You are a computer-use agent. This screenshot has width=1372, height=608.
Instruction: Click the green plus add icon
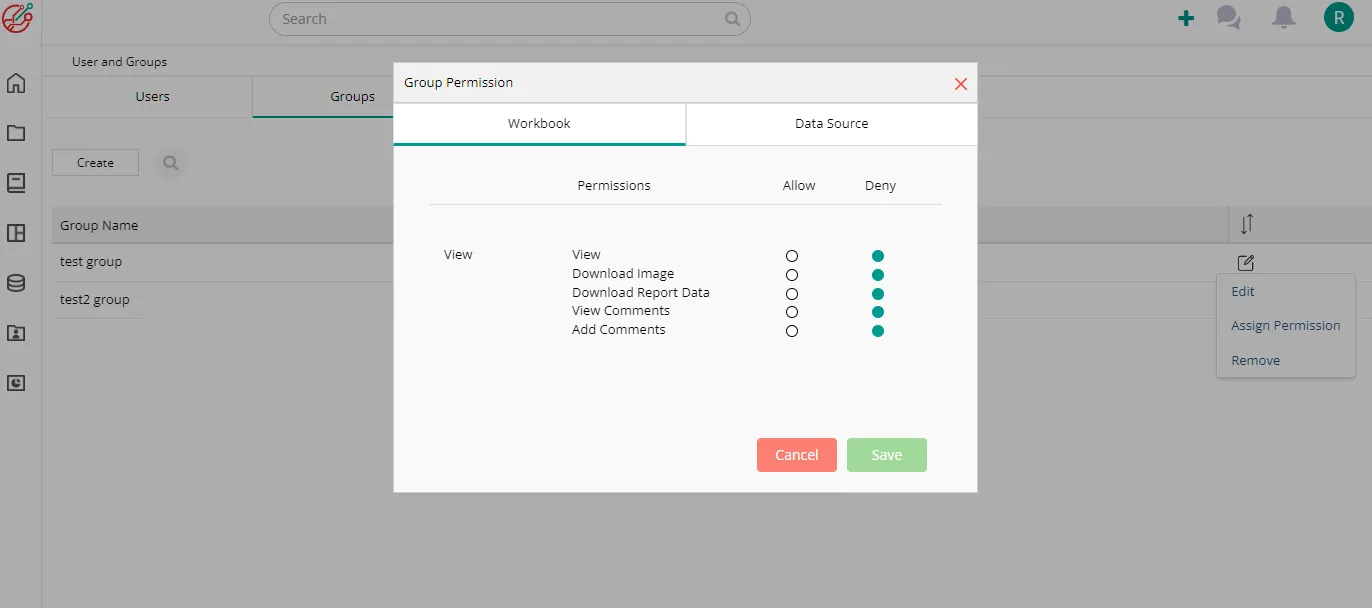pos(1186,18)
